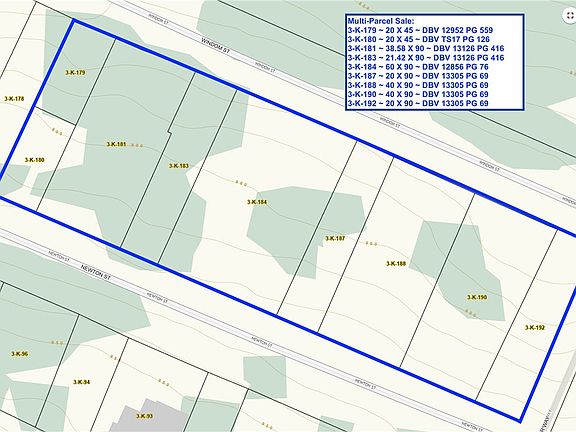The width and height of the screenshot is (576, 432).
Task: Select parcel 3-K-190 label
Action: pyautogui.click(x=477, y=297)
